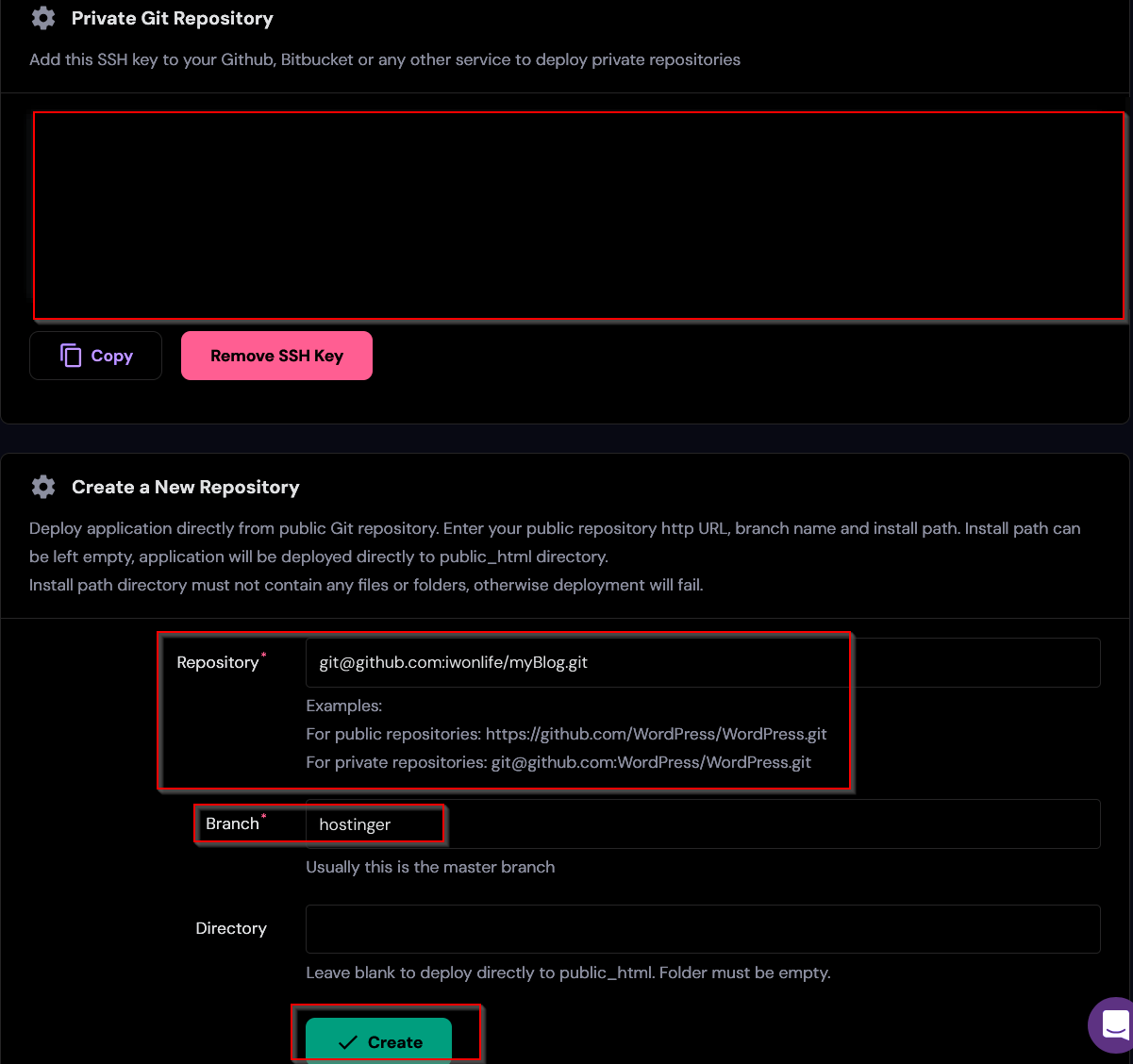
Task: Click the Branch field label
Action: click(x=232, y=823)
